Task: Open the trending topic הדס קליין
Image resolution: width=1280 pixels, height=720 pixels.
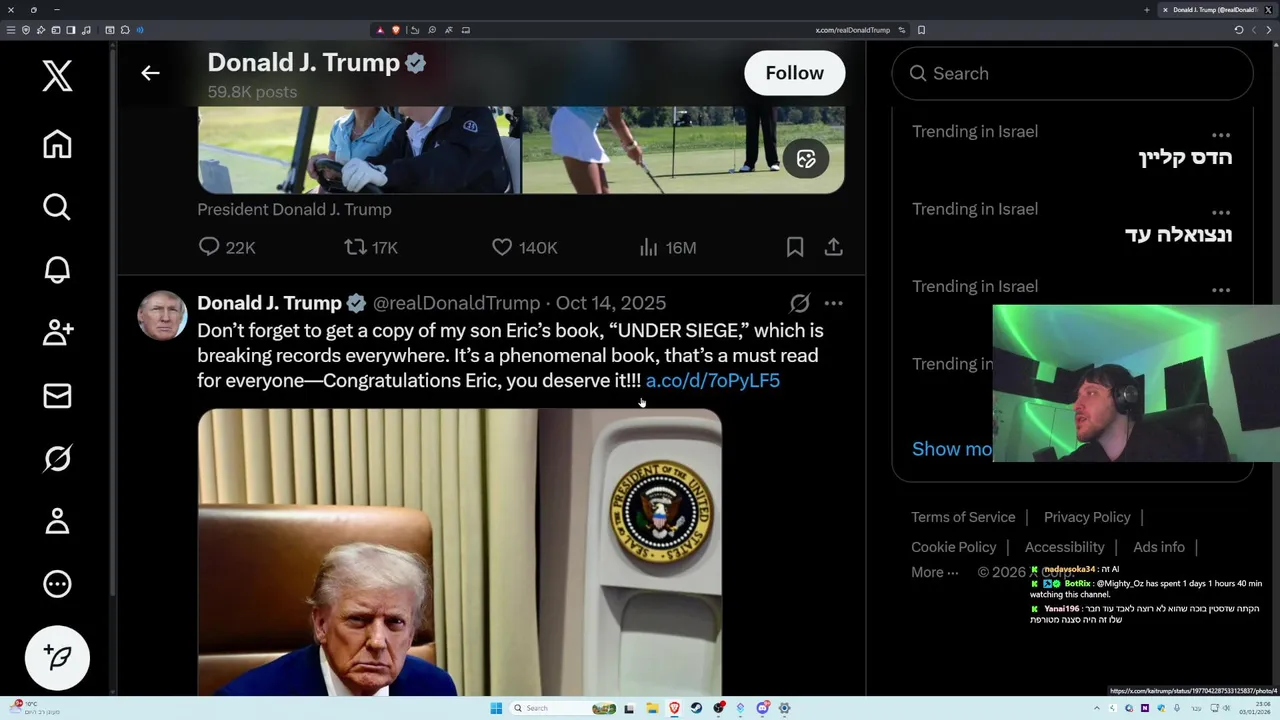Action: tap(1185, 158)
